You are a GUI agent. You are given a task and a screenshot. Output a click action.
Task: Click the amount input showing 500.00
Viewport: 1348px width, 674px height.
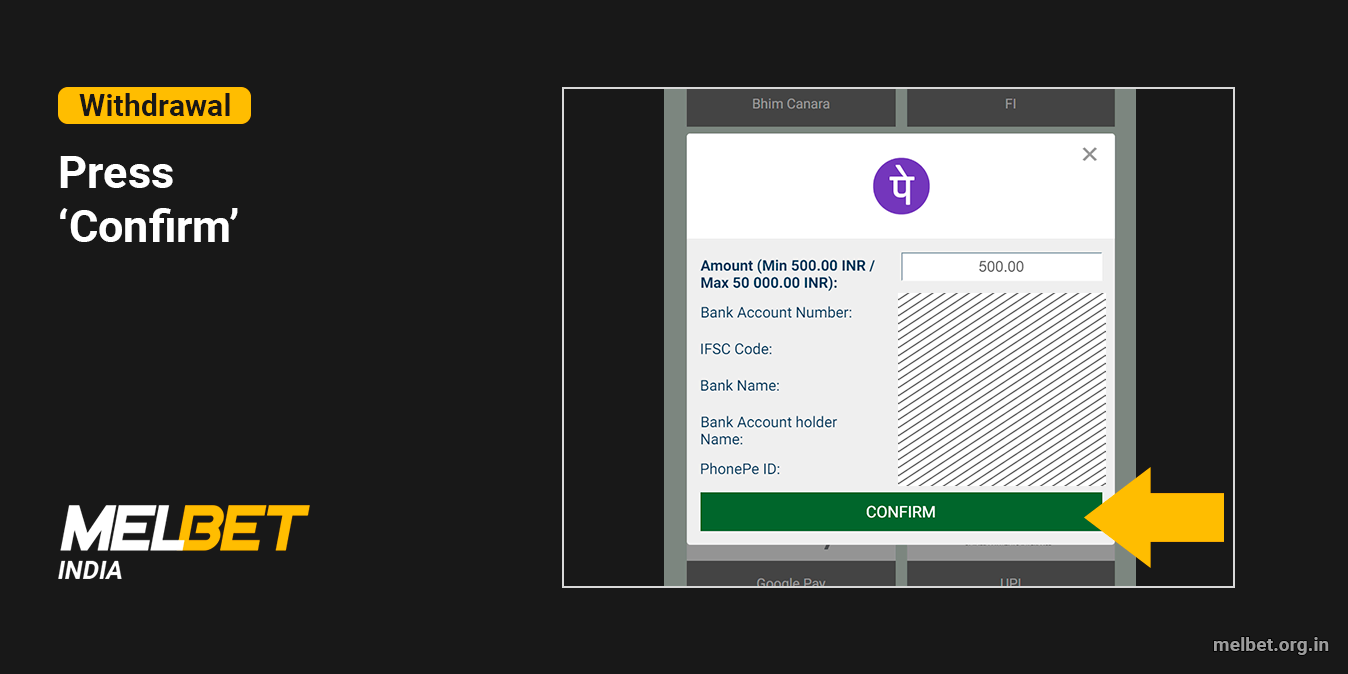click(x=1001, y=266)
